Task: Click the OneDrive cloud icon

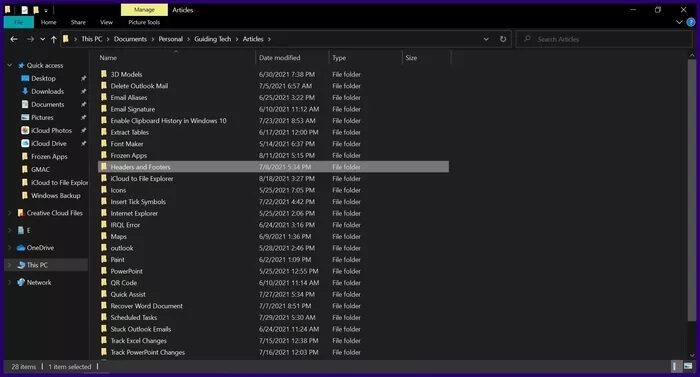Action: pos(21,248)
